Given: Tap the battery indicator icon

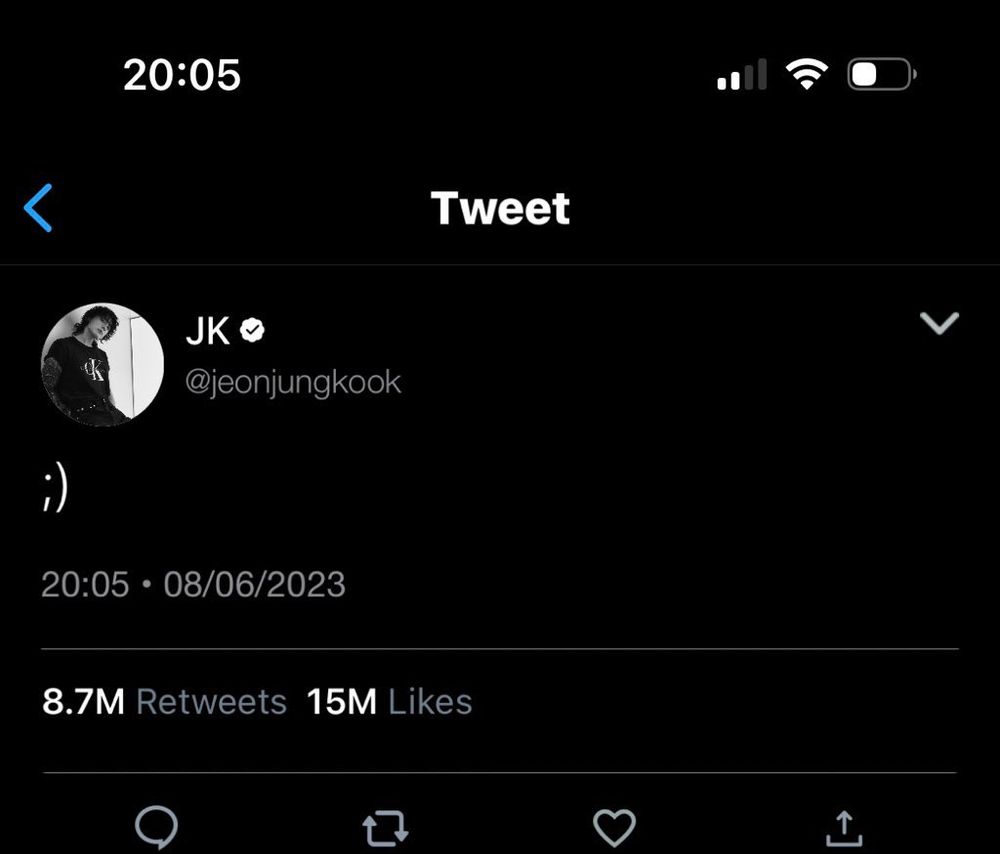Looking at the screenshot, I should pos(880,75).
